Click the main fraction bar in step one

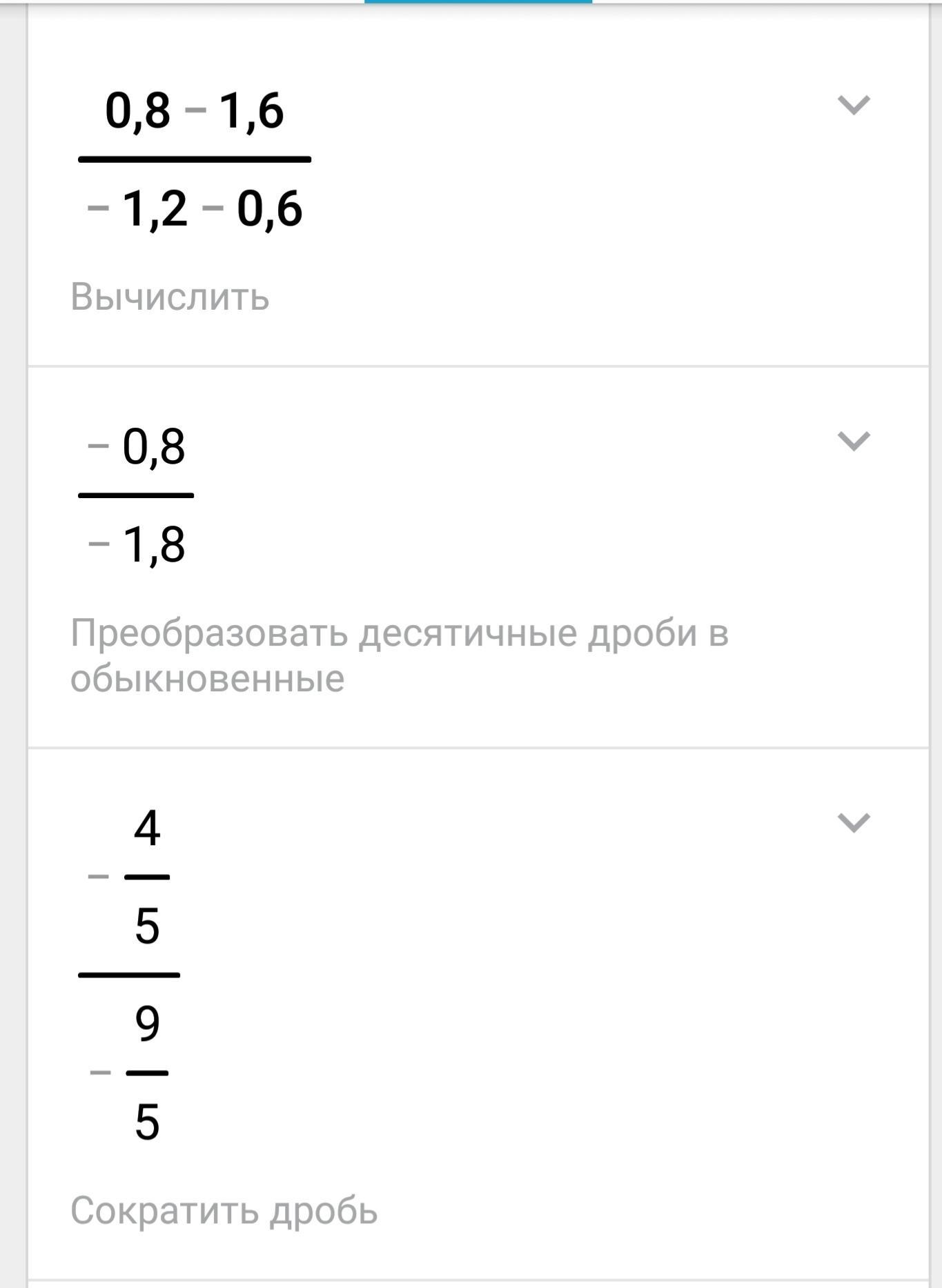pyautogui.click(x=195, y=159)
